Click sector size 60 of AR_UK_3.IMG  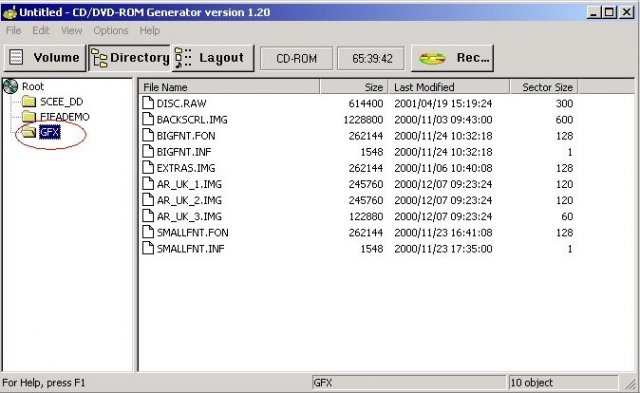[x=567, y=216]
